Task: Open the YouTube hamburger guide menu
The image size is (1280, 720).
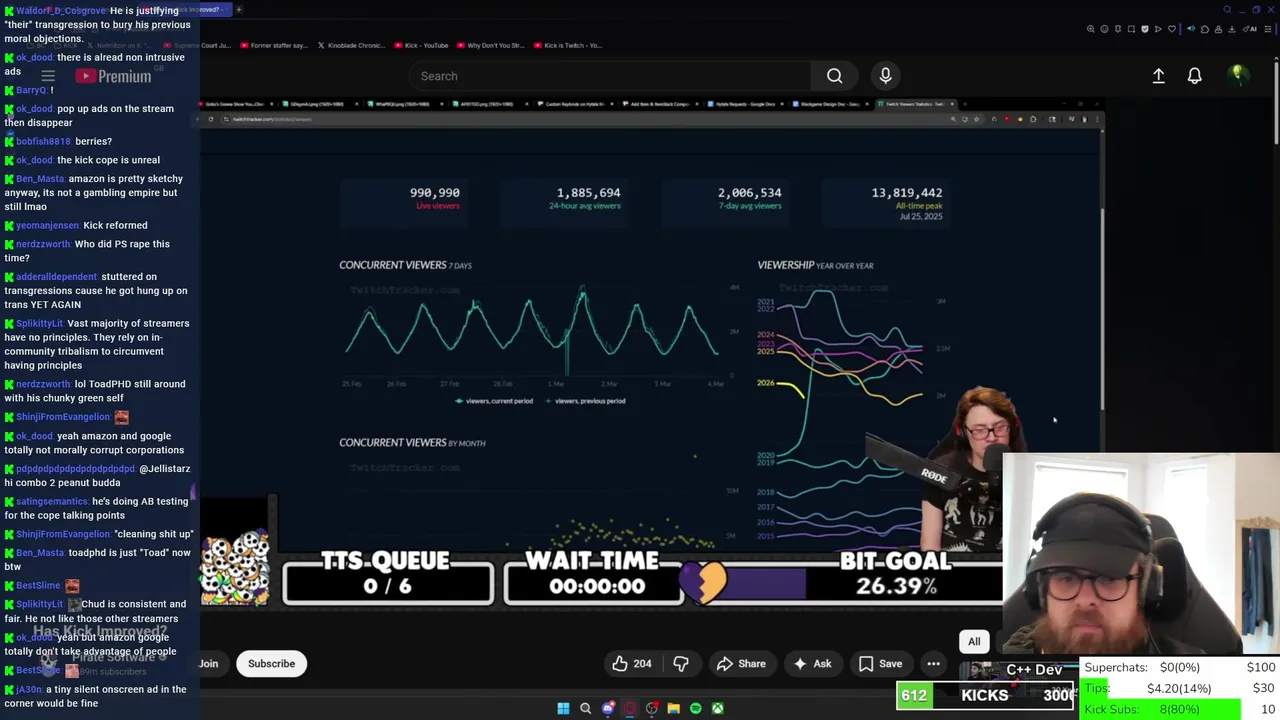Action: [48, 76]
